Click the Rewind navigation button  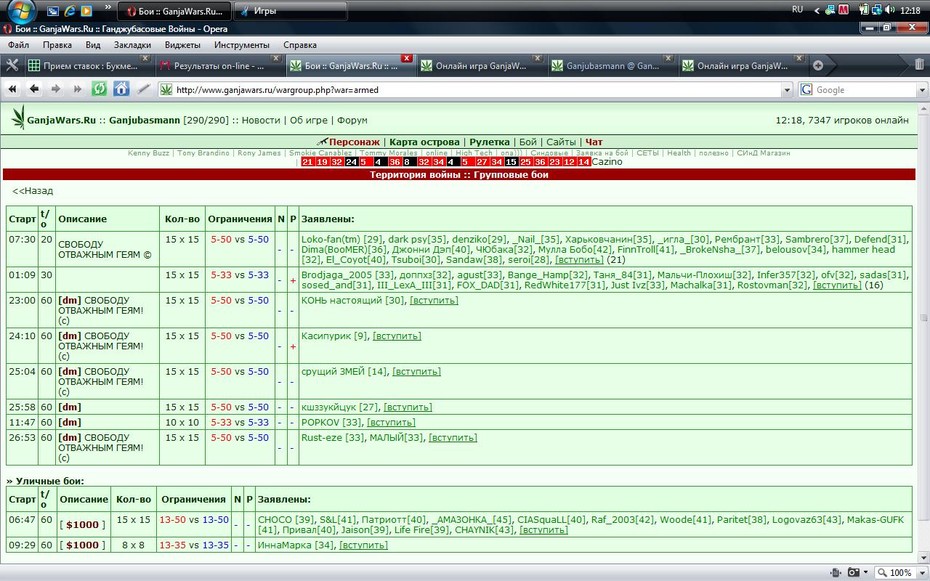(x=12, y=89)
